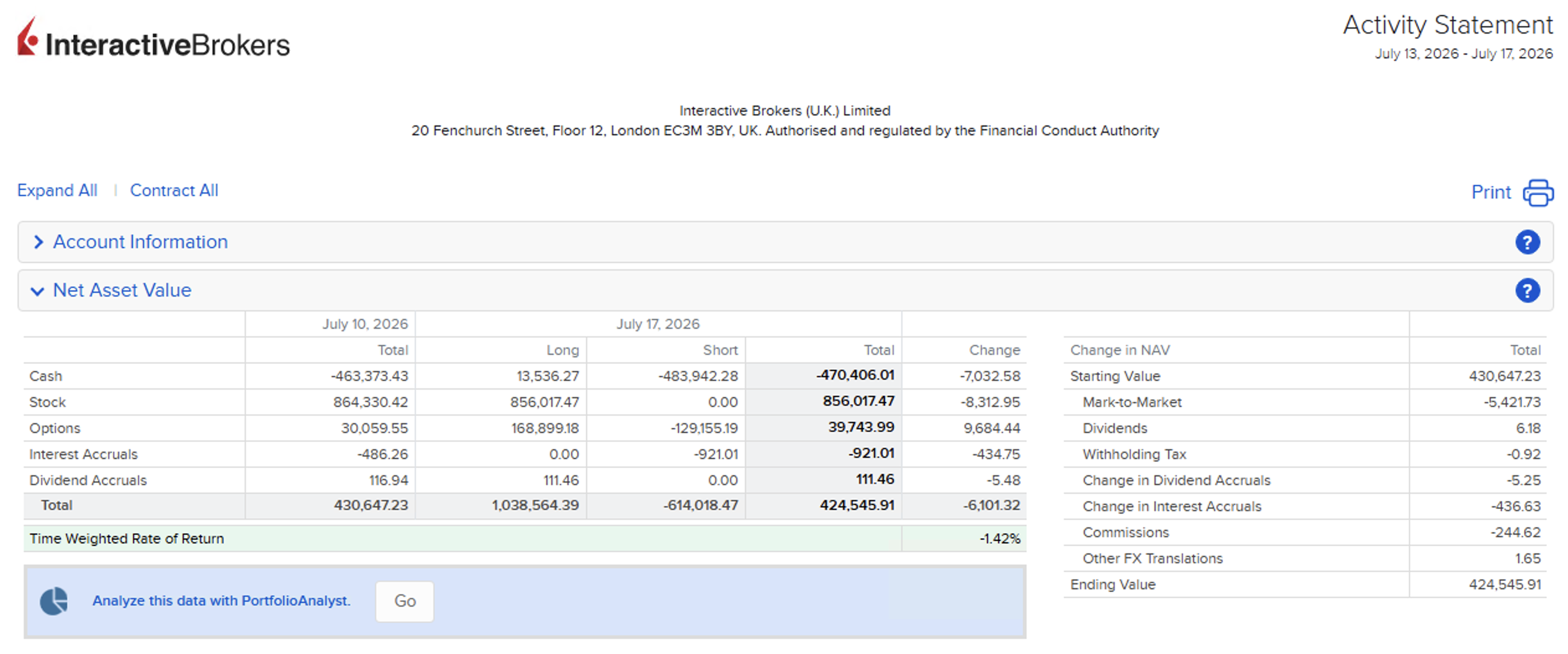
Task: Click the Expand All link
Action: point(57,190)
